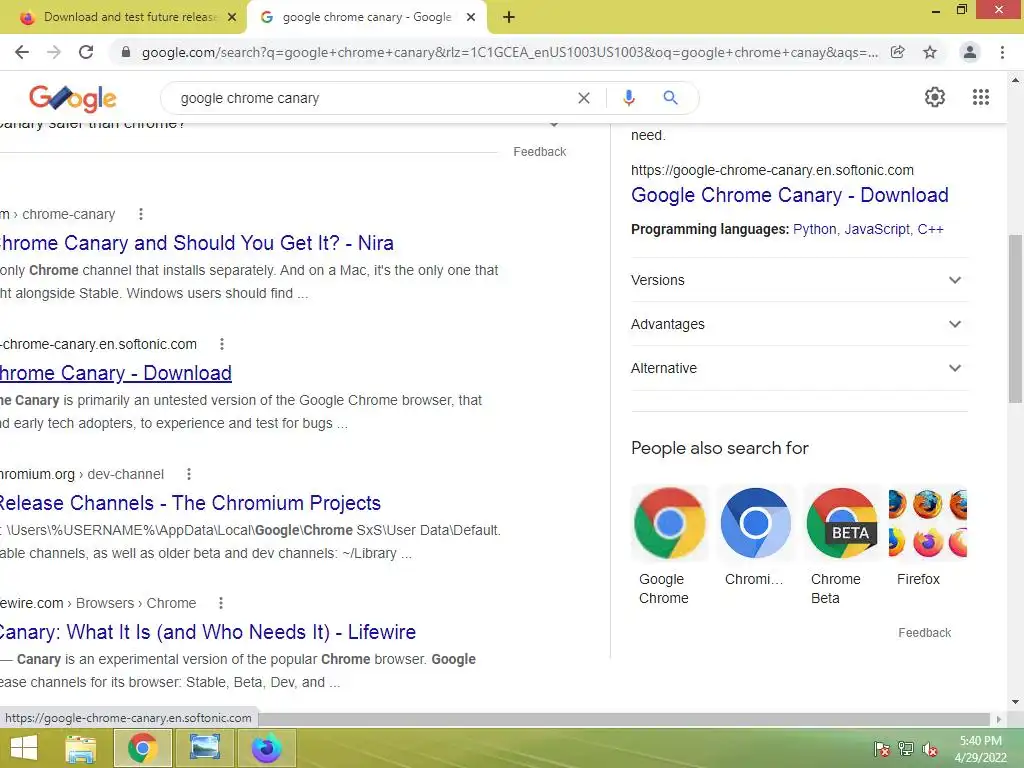The height and width of the screenshot is (768, 1024).
Task: Click the JavaScript programming language link
Action: [876, 229]
